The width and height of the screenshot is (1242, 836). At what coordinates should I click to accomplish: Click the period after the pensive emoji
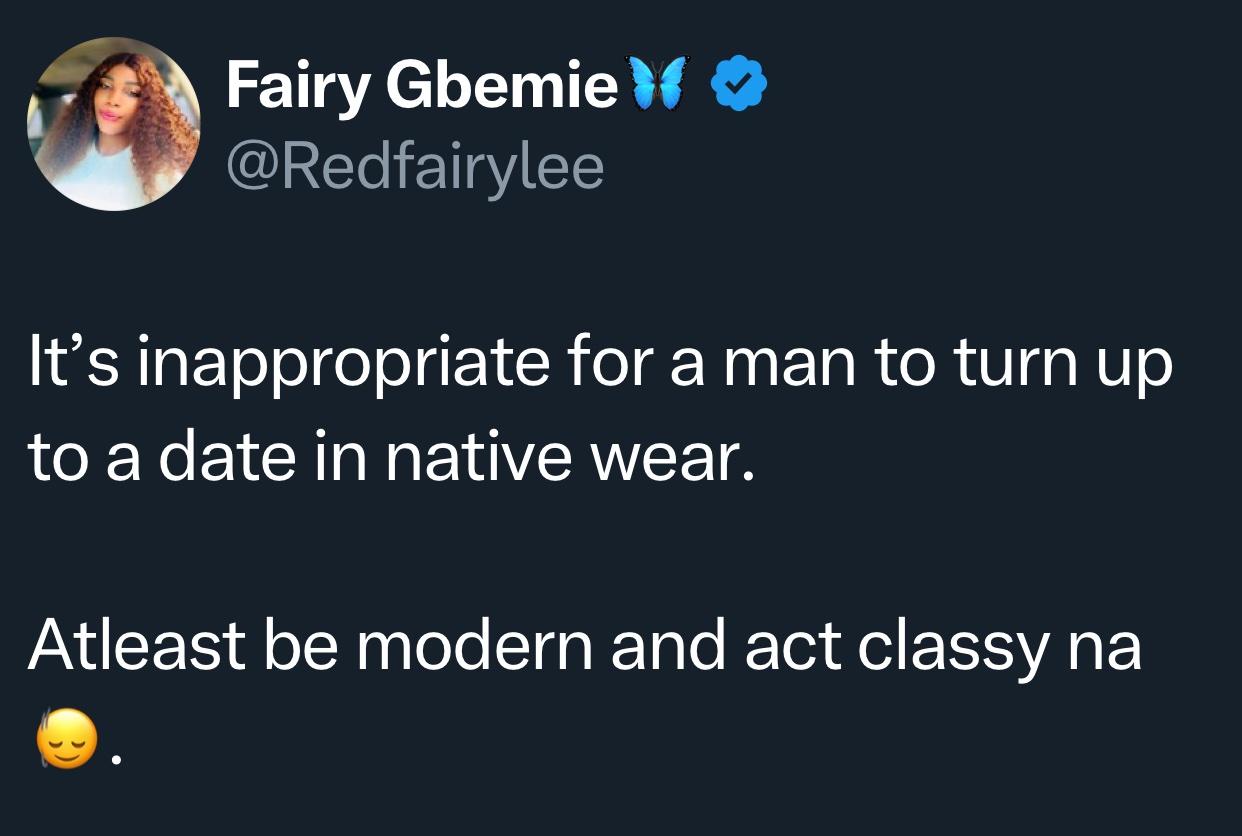116,760
